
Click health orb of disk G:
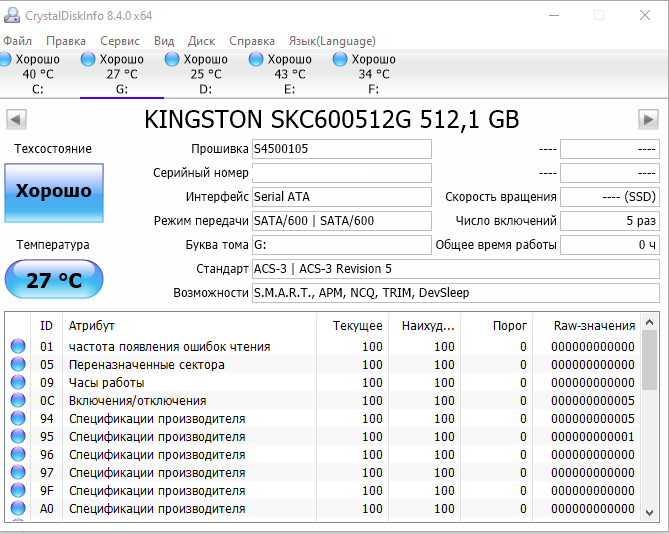tap(88, 59)
